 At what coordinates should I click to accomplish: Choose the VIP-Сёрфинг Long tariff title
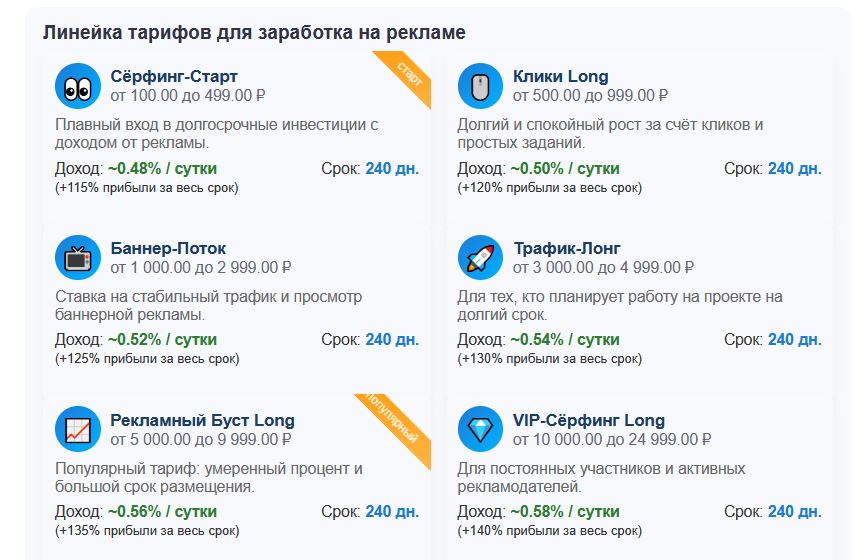coord(589,420)
